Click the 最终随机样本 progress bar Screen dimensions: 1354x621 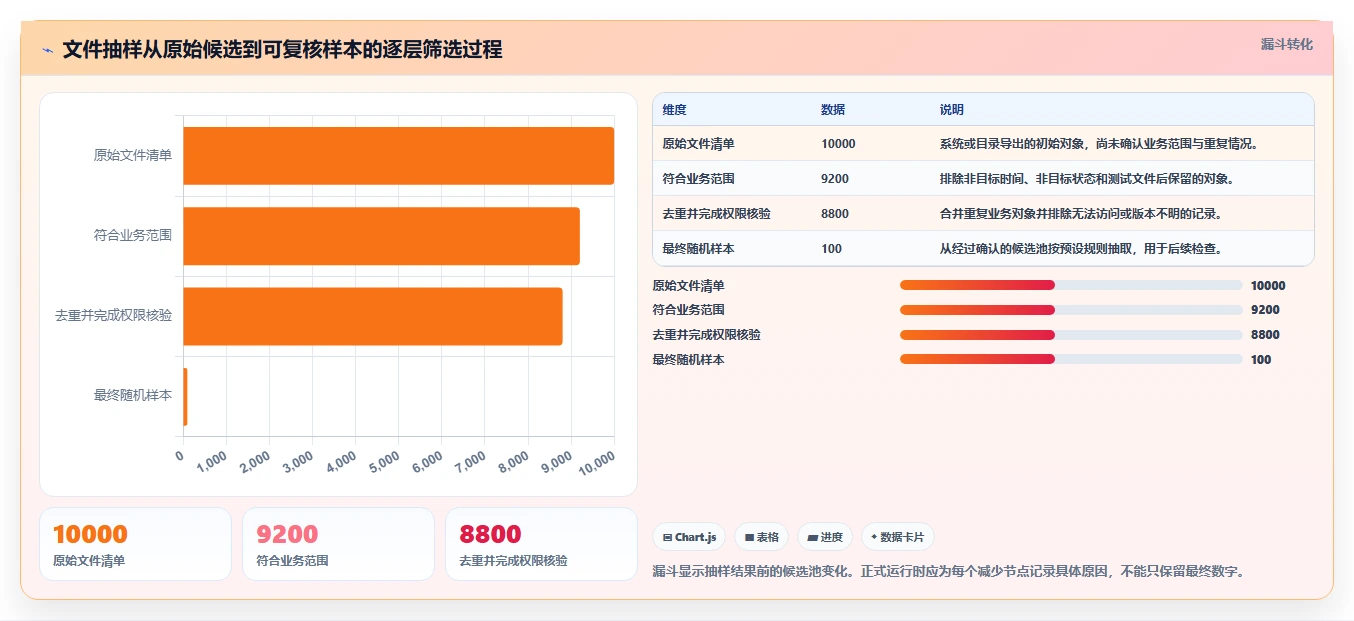click(1071, 360)
